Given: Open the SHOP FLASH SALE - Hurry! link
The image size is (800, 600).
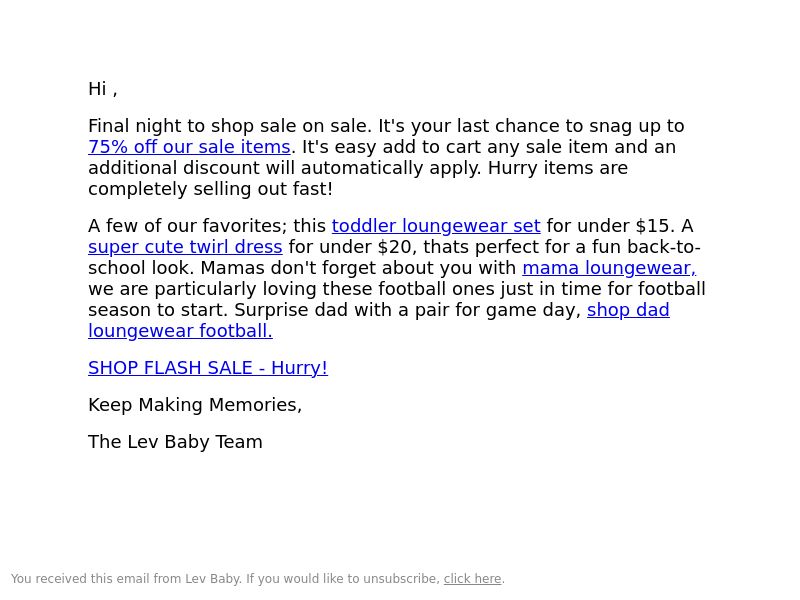Looking at the screenshot, I should 208,368.
